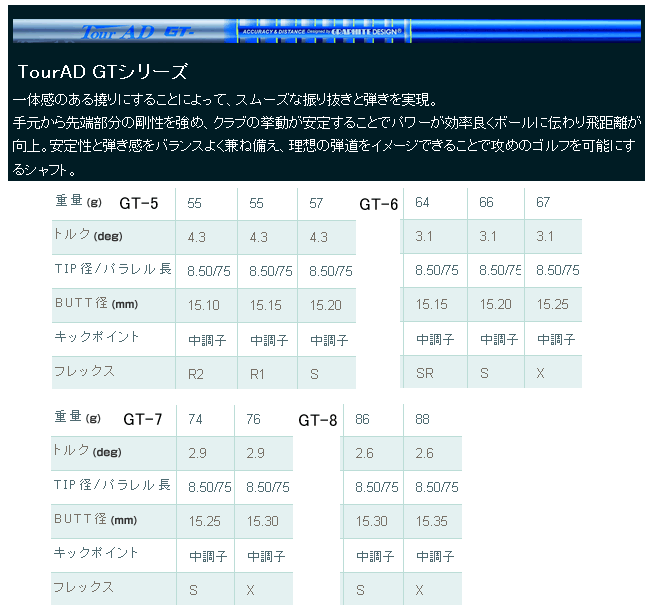
Task: Click the 'TIP径/パラレル長' label in the lower table
Action: pyautogui.click(x=112, y=485)
